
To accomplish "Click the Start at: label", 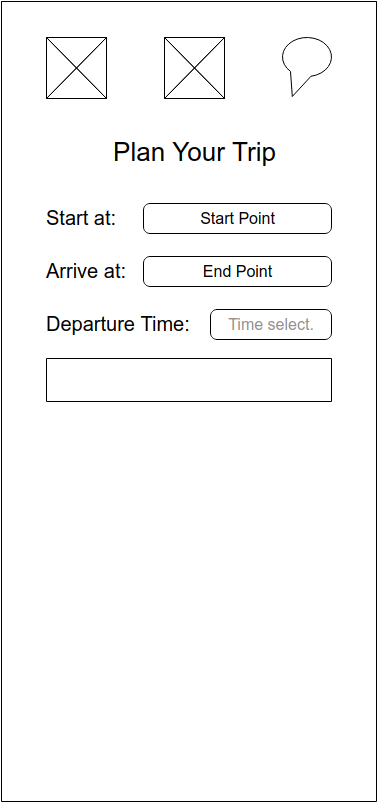I will [x=81, y=218].
